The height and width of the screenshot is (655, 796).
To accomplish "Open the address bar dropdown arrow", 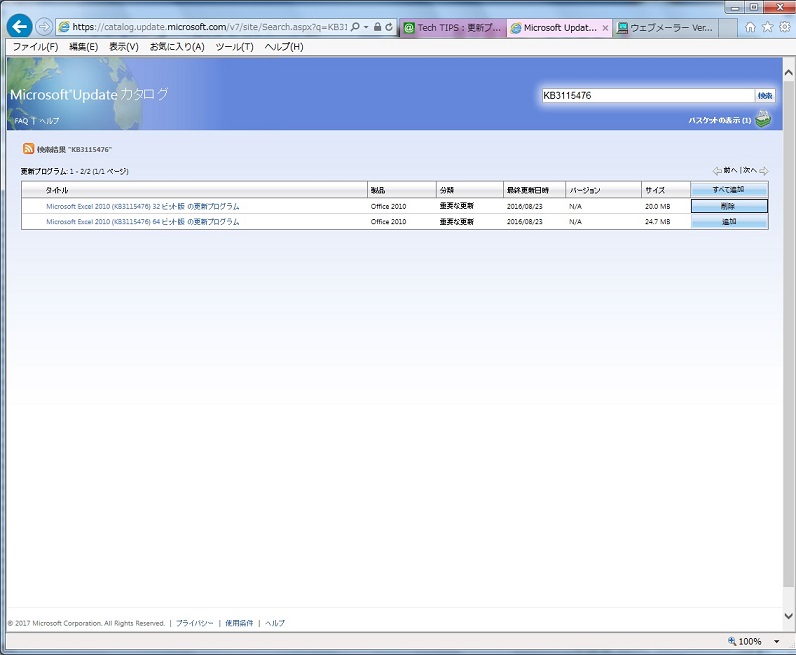I will point(366,27).
